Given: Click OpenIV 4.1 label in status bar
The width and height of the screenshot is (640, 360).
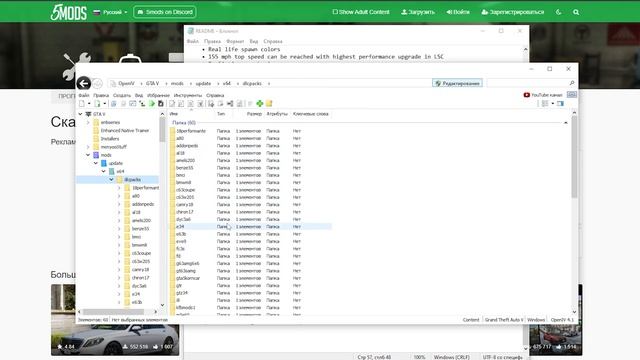Looking at the screenshot, I should (x=562, y=320).
